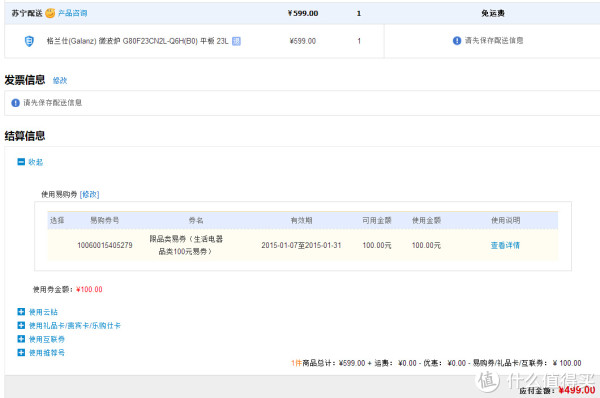
Task: Click the 使用说明 column header
Action: tap(505, 220)
